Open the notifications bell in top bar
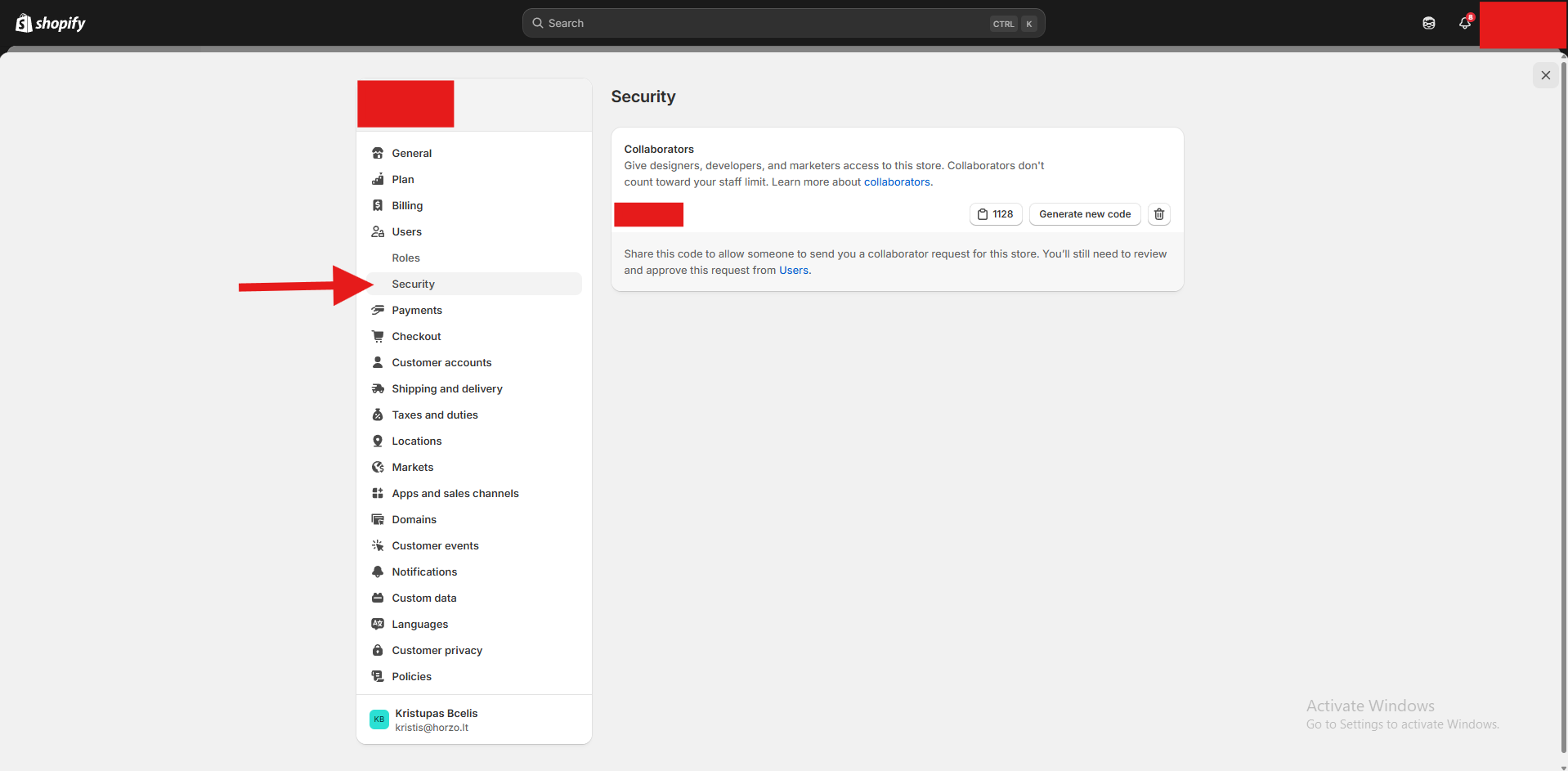Viewport: 1568px width, 771px height. [x=1463, y=23]
